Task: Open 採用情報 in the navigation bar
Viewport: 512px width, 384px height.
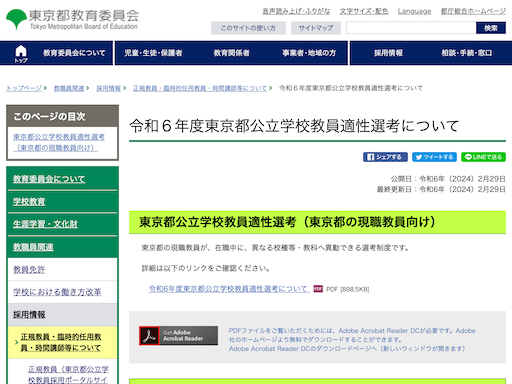Action: click(388, 53)
